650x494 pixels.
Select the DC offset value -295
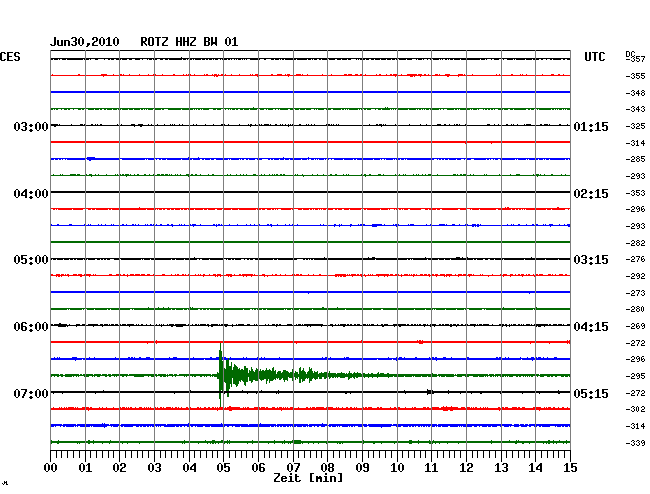[635, 376]
